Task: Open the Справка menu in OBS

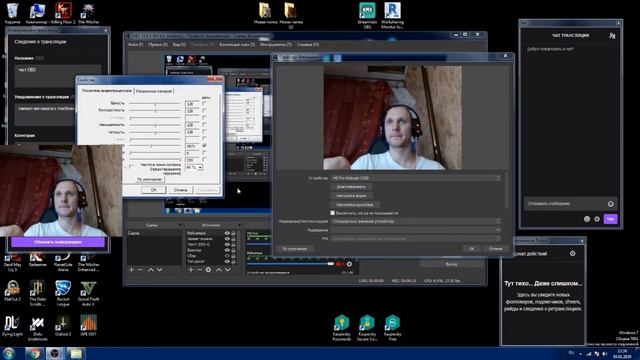Action: [308, 44]
